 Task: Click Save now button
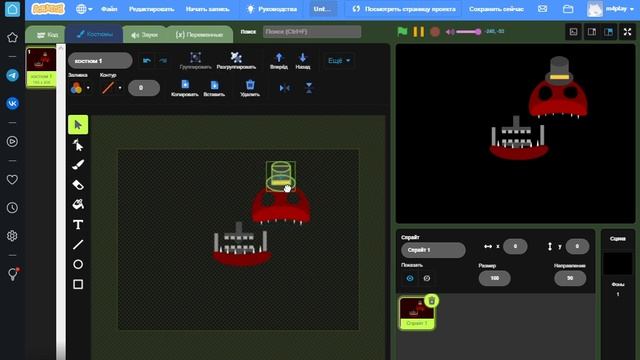(496, 9)
